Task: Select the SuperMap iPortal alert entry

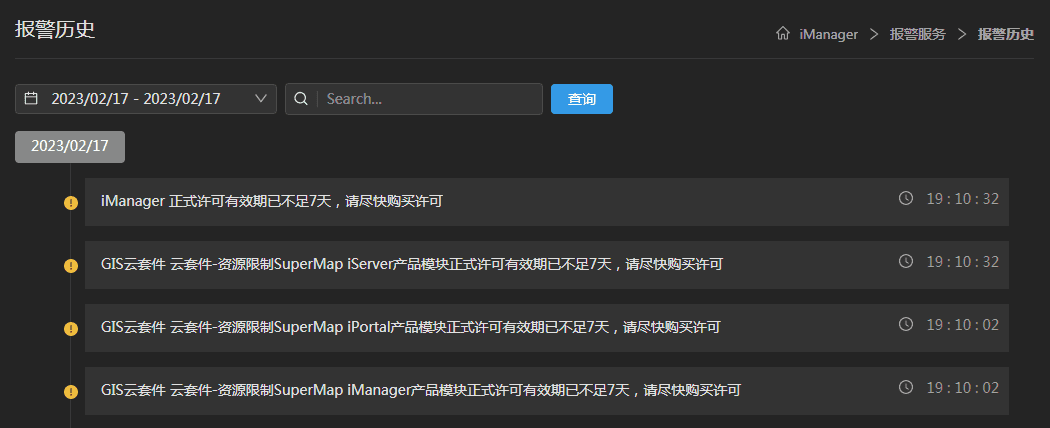Action: pyautogui.click(x=410, y=328)
